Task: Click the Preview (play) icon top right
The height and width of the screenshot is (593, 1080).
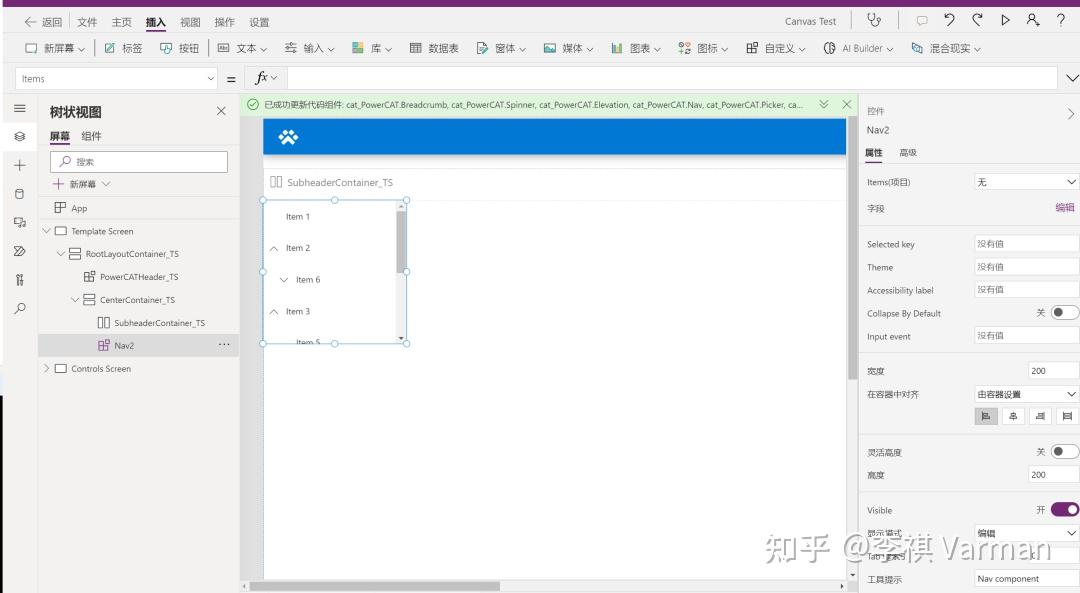Action: tap(1005, 21)
